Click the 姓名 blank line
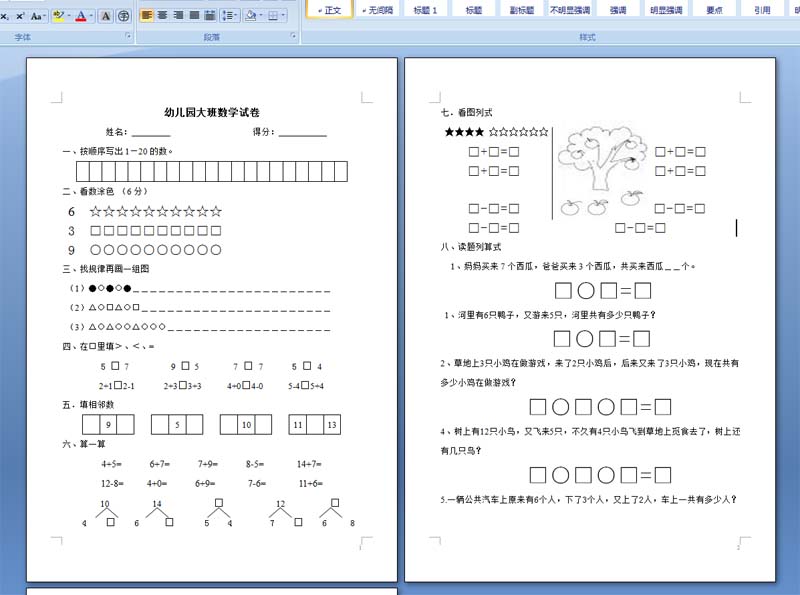This screenshot has width=800, height=595. (x=151, y=133)
